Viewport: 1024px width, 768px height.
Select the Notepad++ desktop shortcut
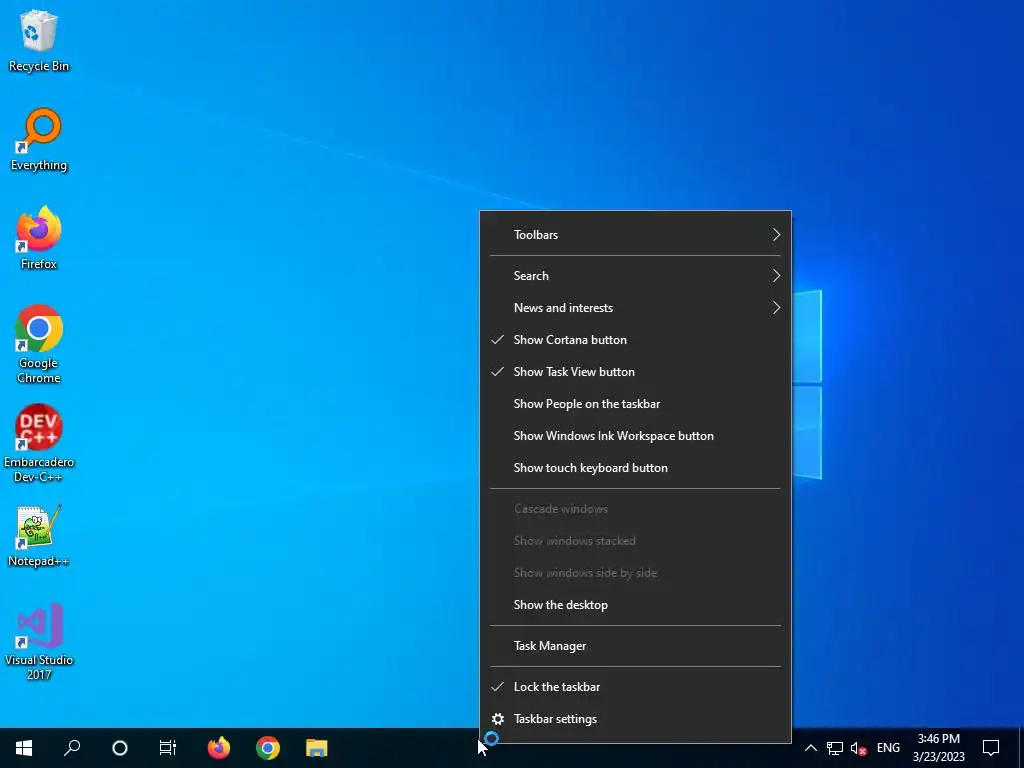pos(39,536)
